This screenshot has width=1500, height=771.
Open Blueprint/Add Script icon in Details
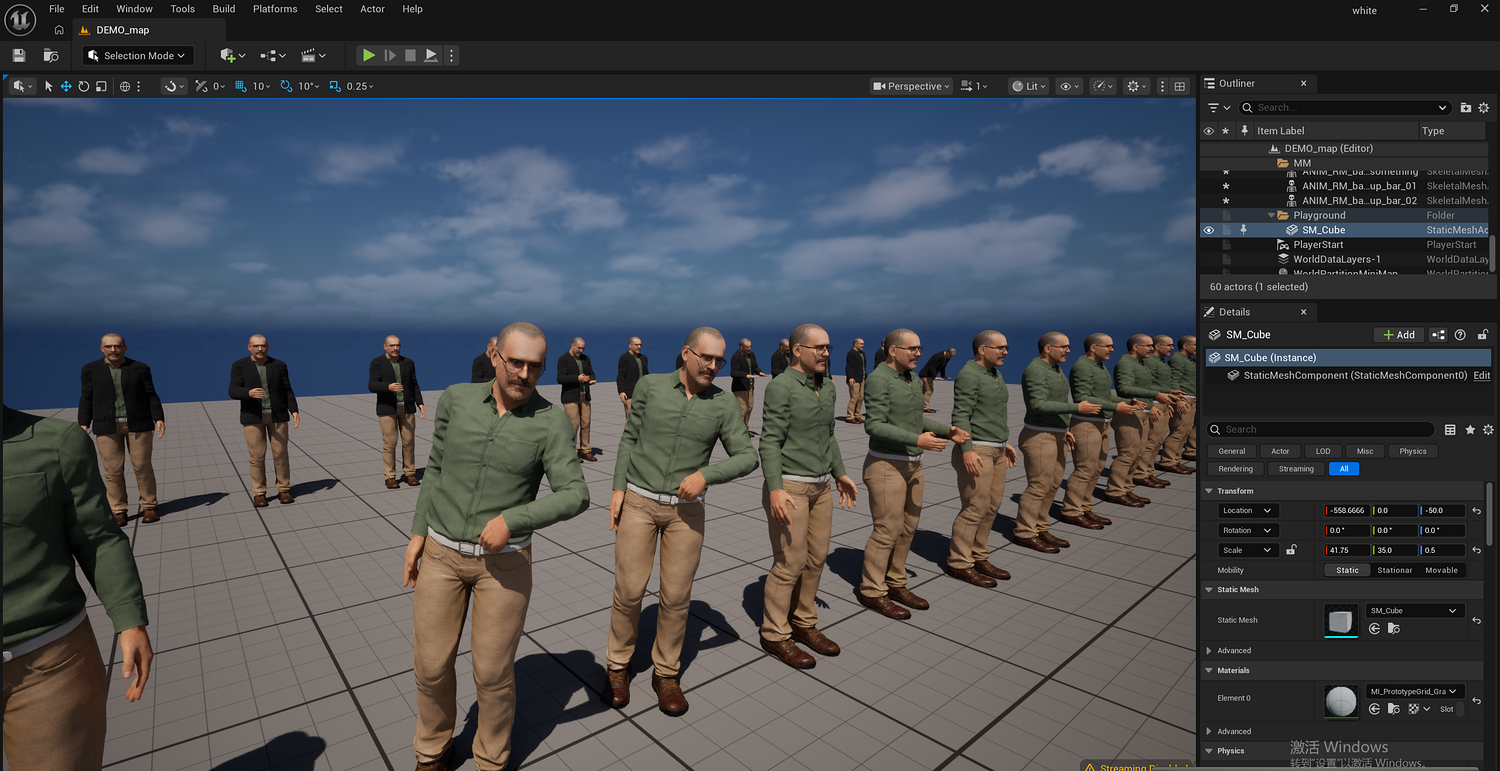(x=1439, y=335)
